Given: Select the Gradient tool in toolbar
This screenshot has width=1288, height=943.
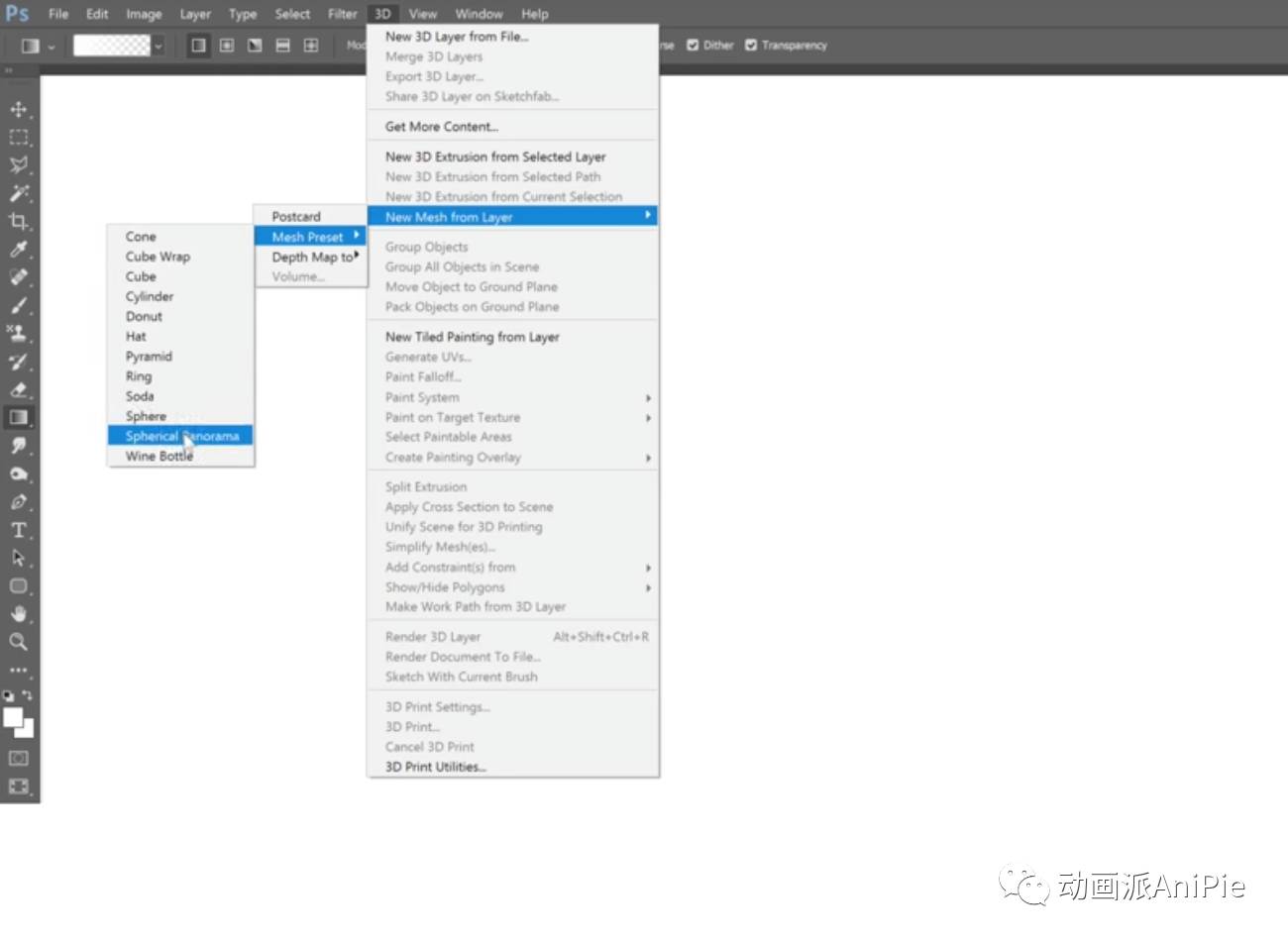Looking at the screenshot, I should (x=19, y=417).
